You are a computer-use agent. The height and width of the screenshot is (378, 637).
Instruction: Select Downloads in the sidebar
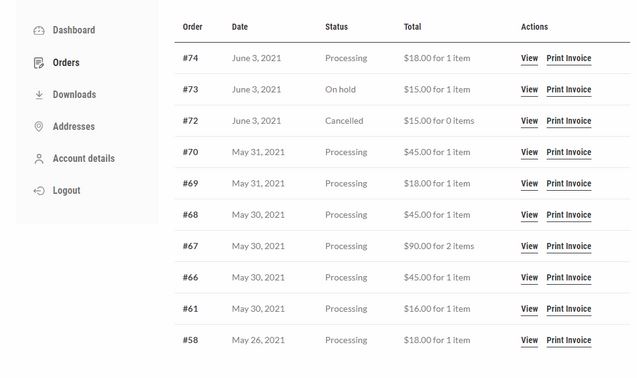pos(74,95)
